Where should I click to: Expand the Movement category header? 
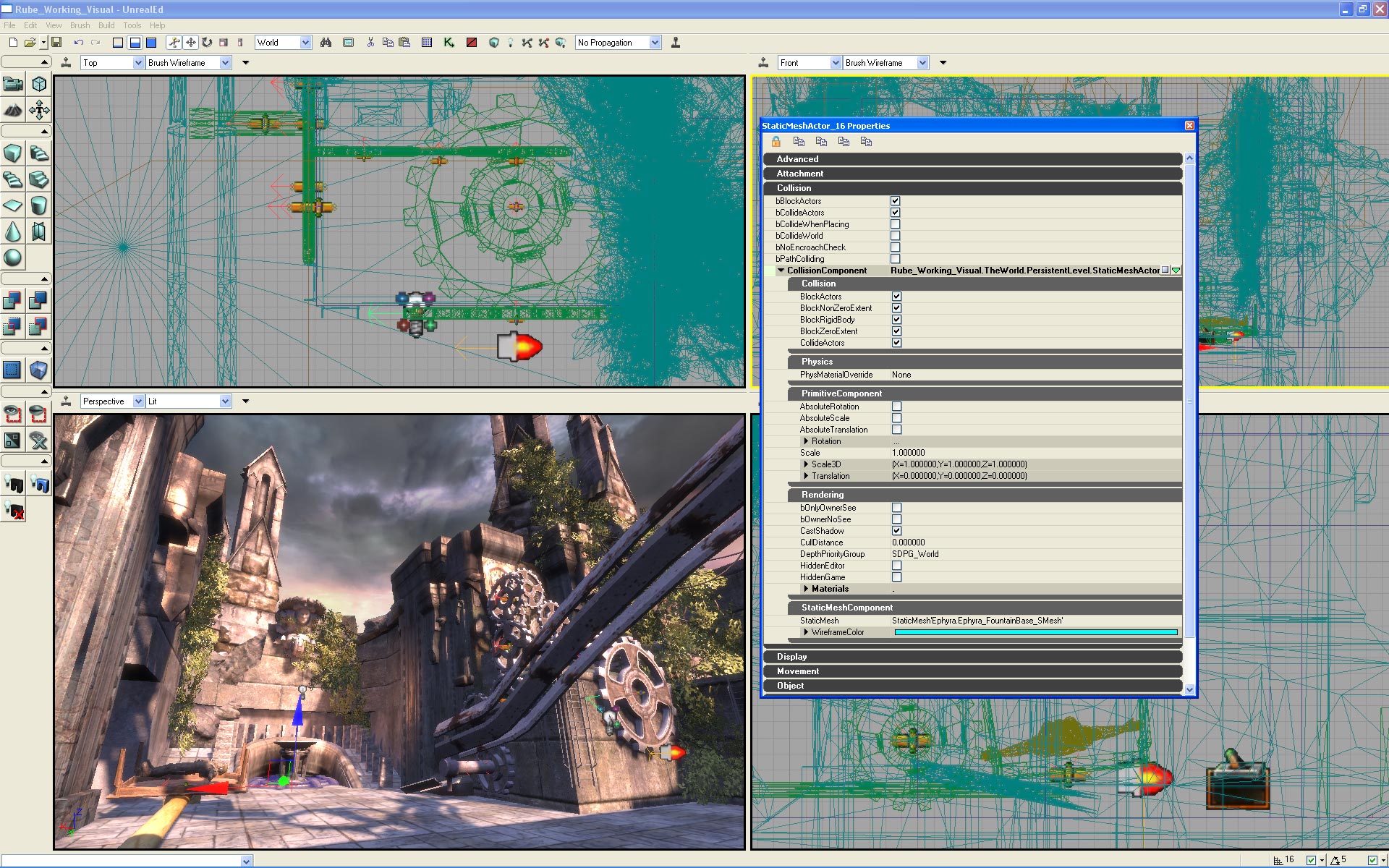(798, 671)
